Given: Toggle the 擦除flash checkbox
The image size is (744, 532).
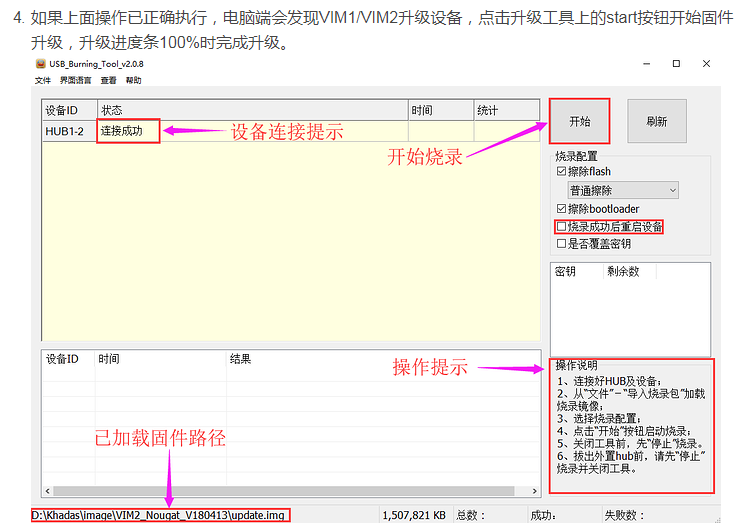Looking at the screenshot, I should pos(561,171).
